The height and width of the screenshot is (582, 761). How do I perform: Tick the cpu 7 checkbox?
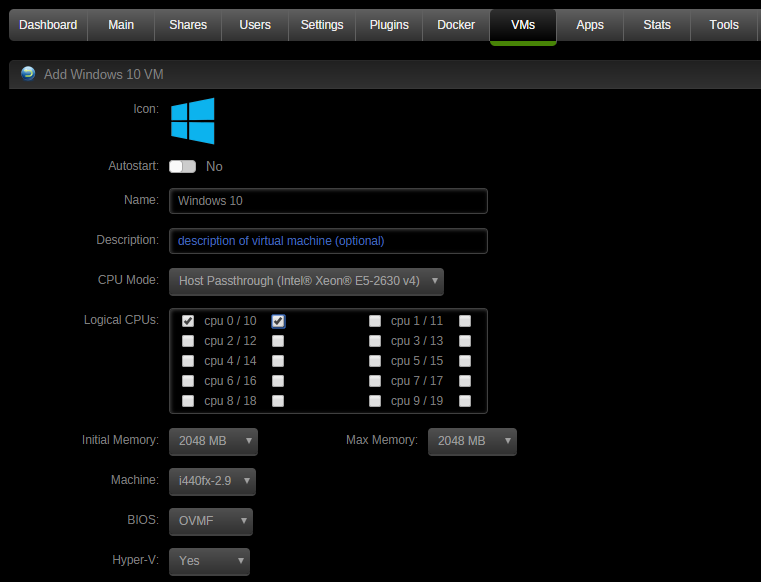(375, 381)
